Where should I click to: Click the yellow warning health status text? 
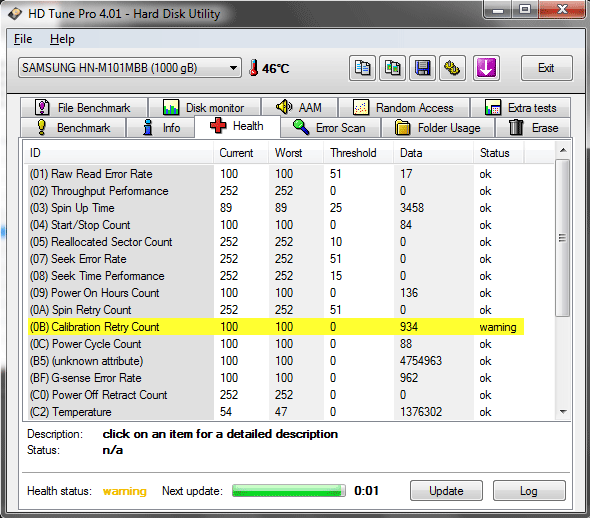pos(125,491)
